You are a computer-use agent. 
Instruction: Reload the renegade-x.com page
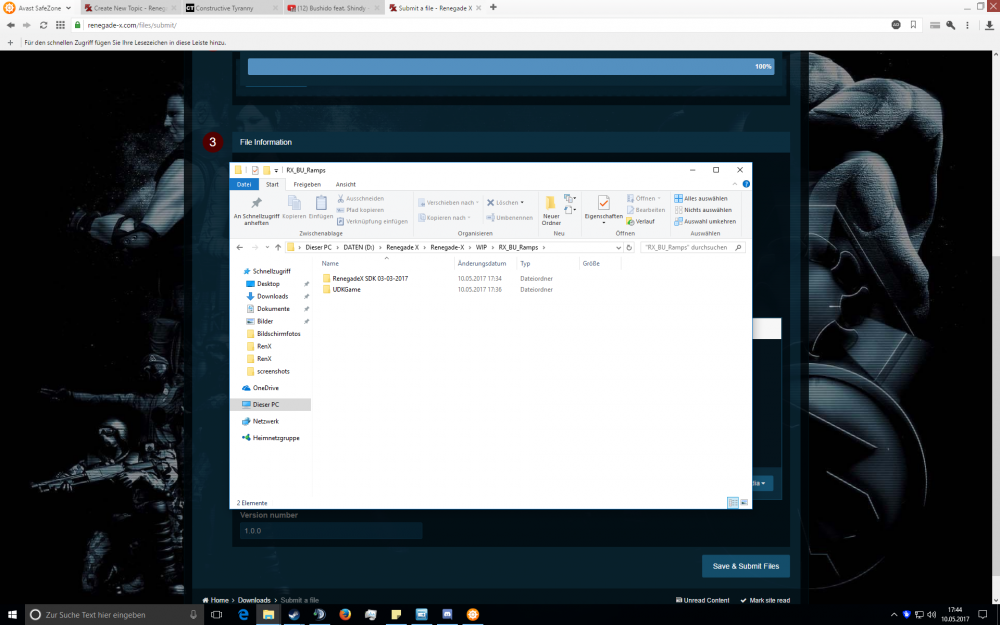43,25
